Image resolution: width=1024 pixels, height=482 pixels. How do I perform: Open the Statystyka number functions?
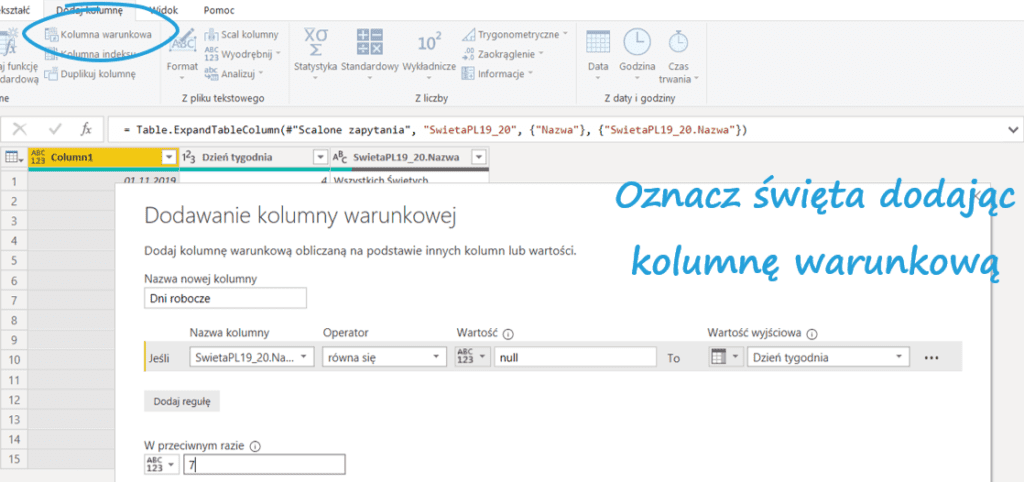tap(316, 50)
